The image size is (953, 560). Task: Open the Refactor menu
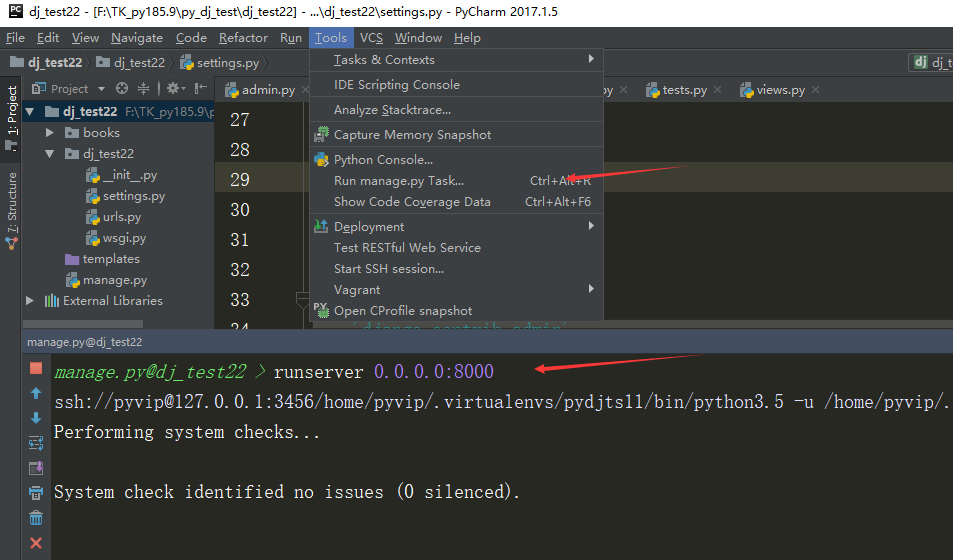point(243,38)
